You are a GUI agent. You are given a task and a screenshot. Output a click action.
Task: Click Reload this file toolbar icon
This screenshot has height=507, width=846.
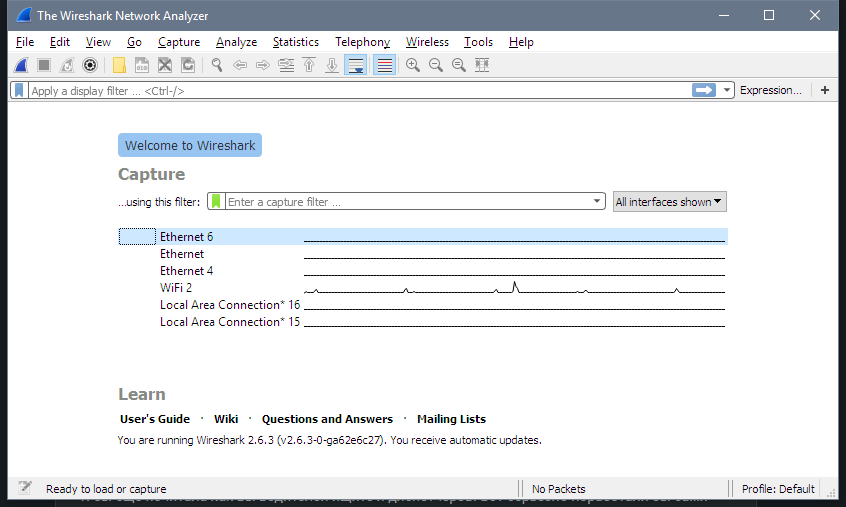coord(188,65)
